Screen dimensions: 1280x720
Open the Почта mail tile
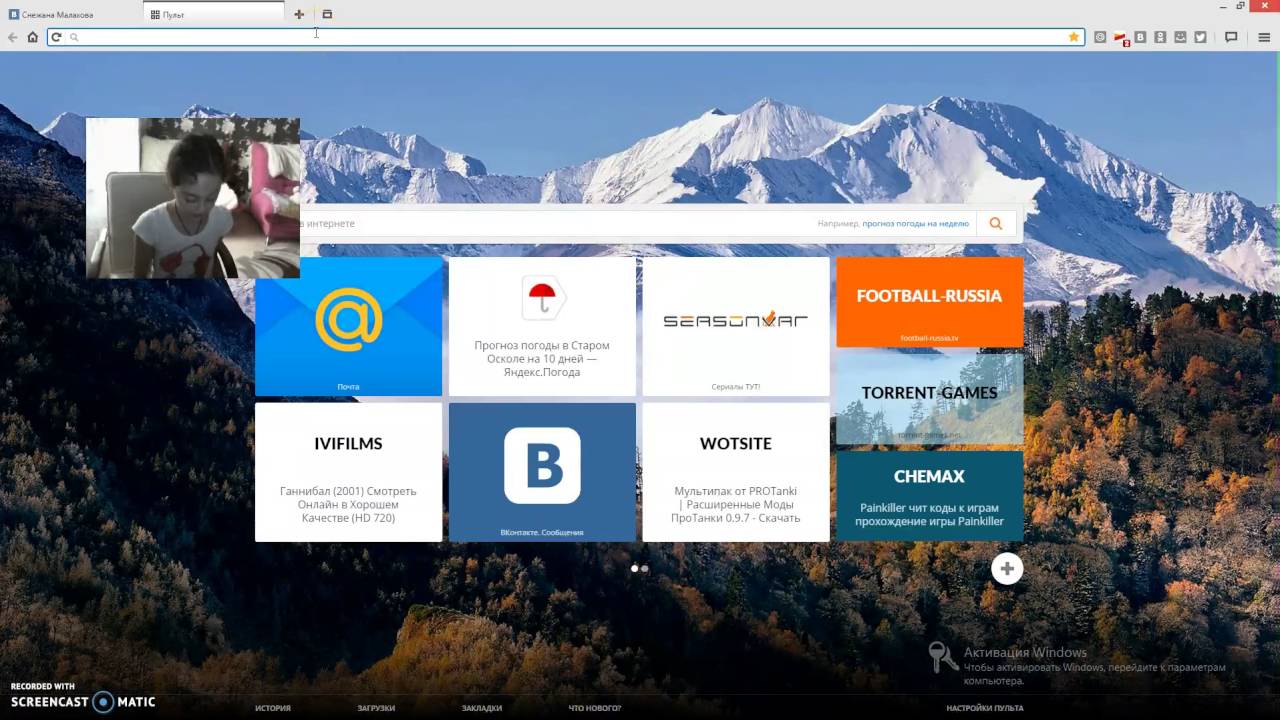coord(348,327)
